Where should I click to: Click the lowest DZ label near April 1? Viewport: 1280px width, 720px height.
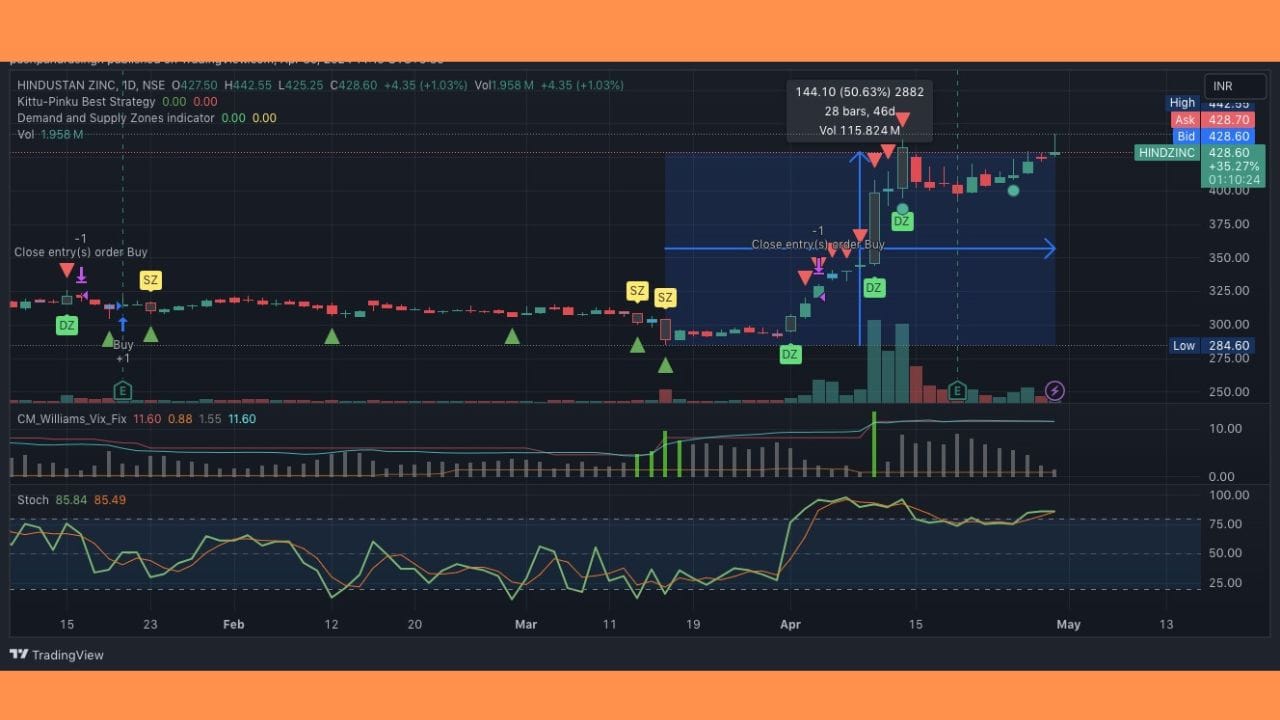pyautogui.click(x=790, y=354)
